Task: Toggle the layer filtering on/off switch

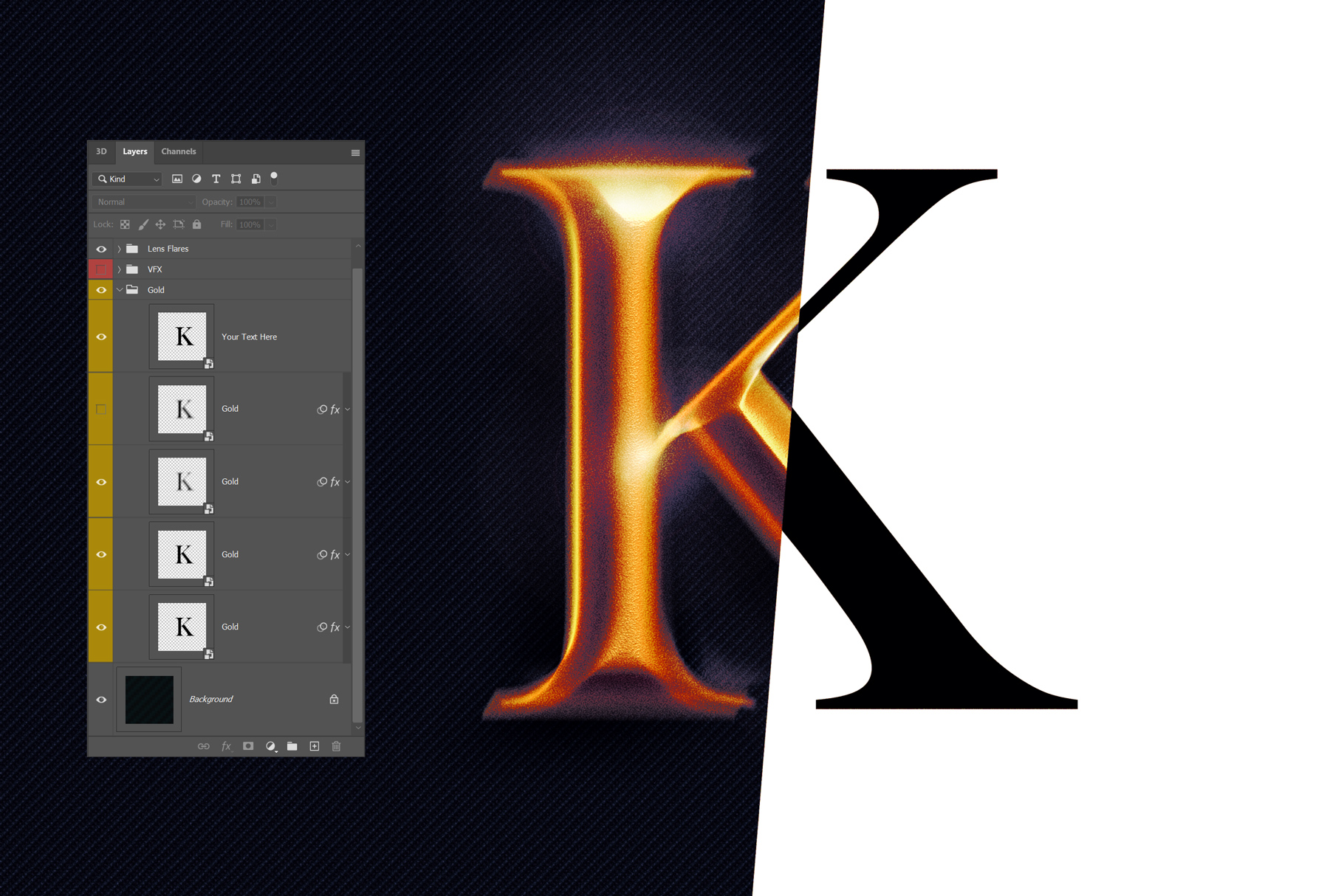Action: click(274, 178)
